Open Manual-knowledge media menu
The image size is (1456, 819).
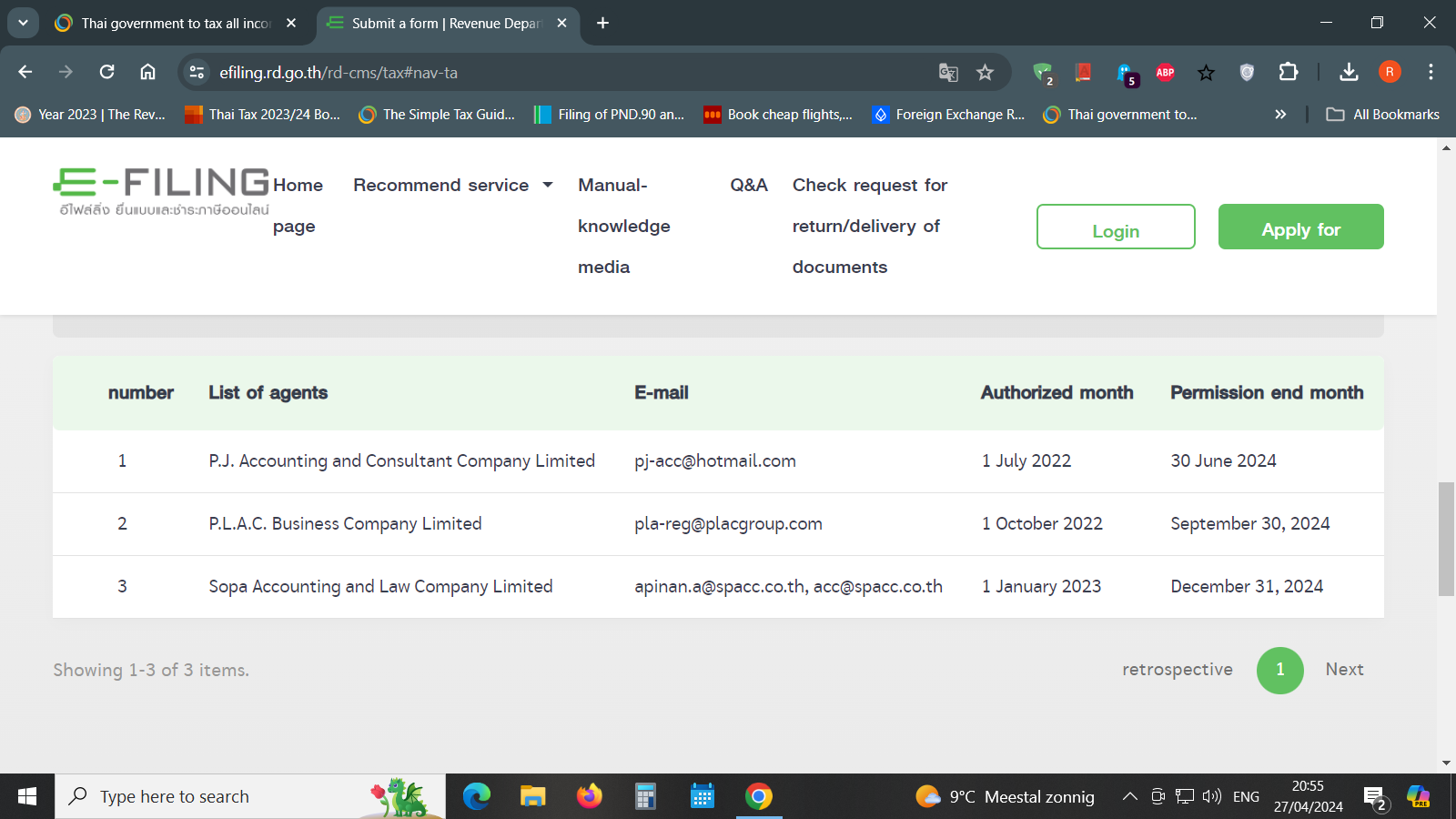(x=623, y=226)
